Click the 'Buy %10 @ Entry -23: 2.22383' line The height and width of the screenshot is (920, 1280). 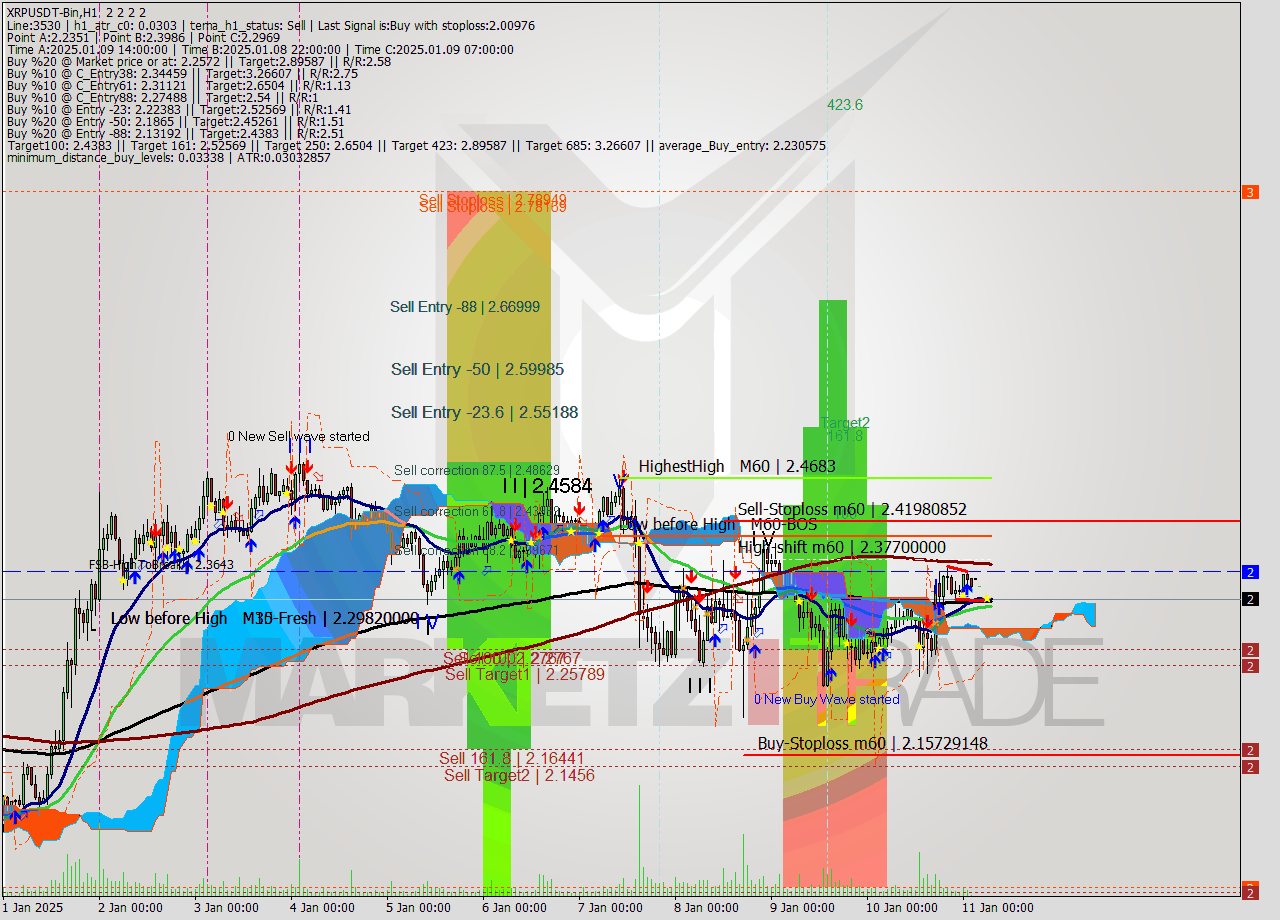coord(178,110)
